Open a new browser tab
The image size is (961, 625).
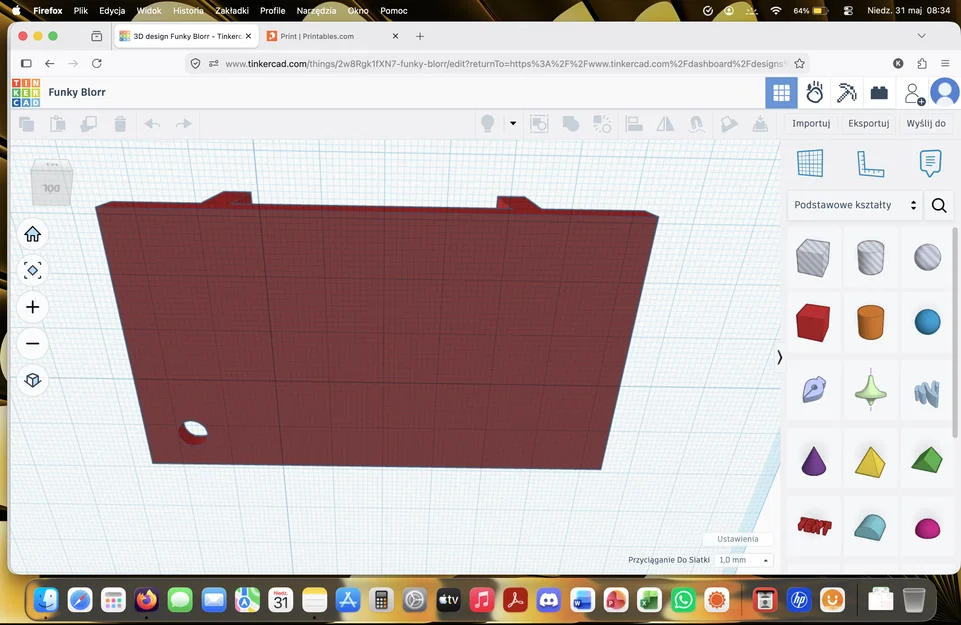[x=420, y=37]
